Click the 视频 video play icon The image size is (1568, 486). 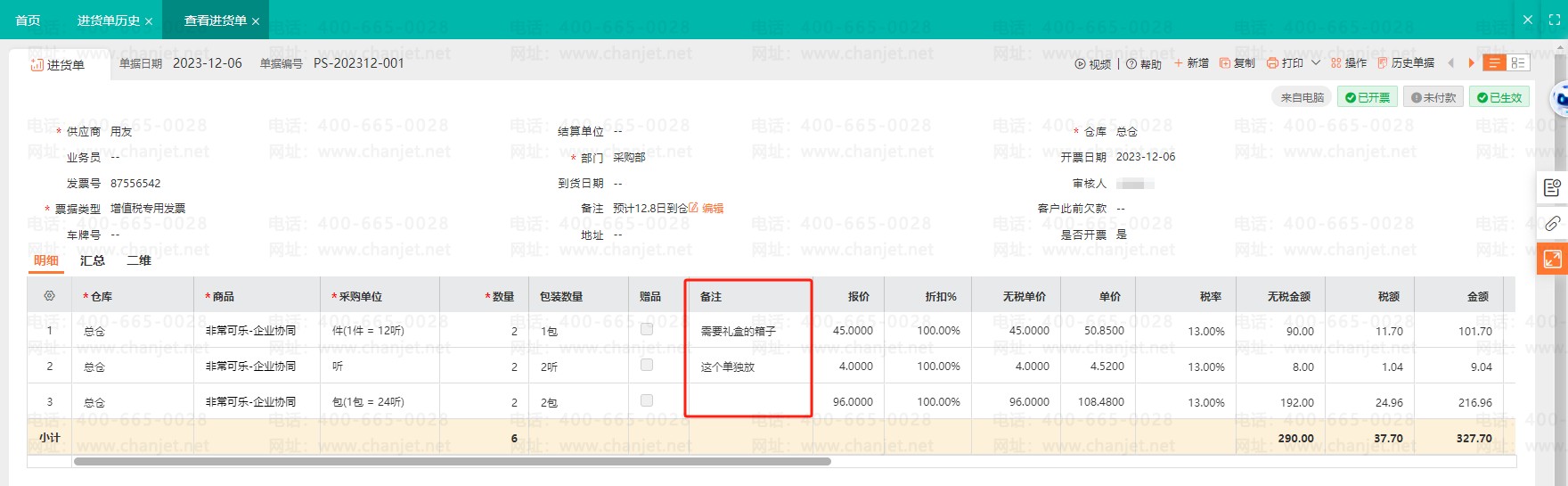tap(1080, 64)
